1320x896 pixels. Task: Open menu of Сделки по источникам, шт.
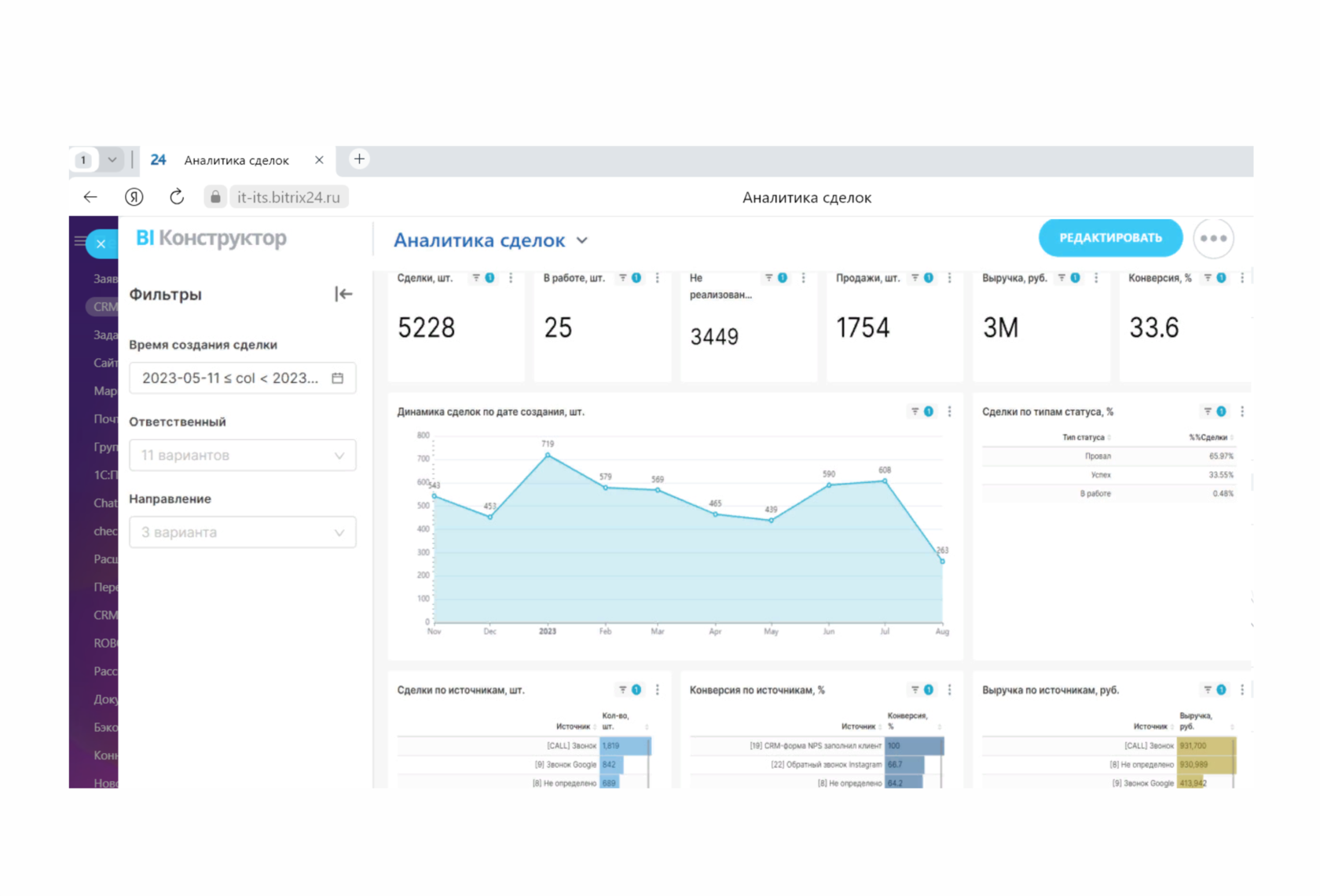point(658,689)
